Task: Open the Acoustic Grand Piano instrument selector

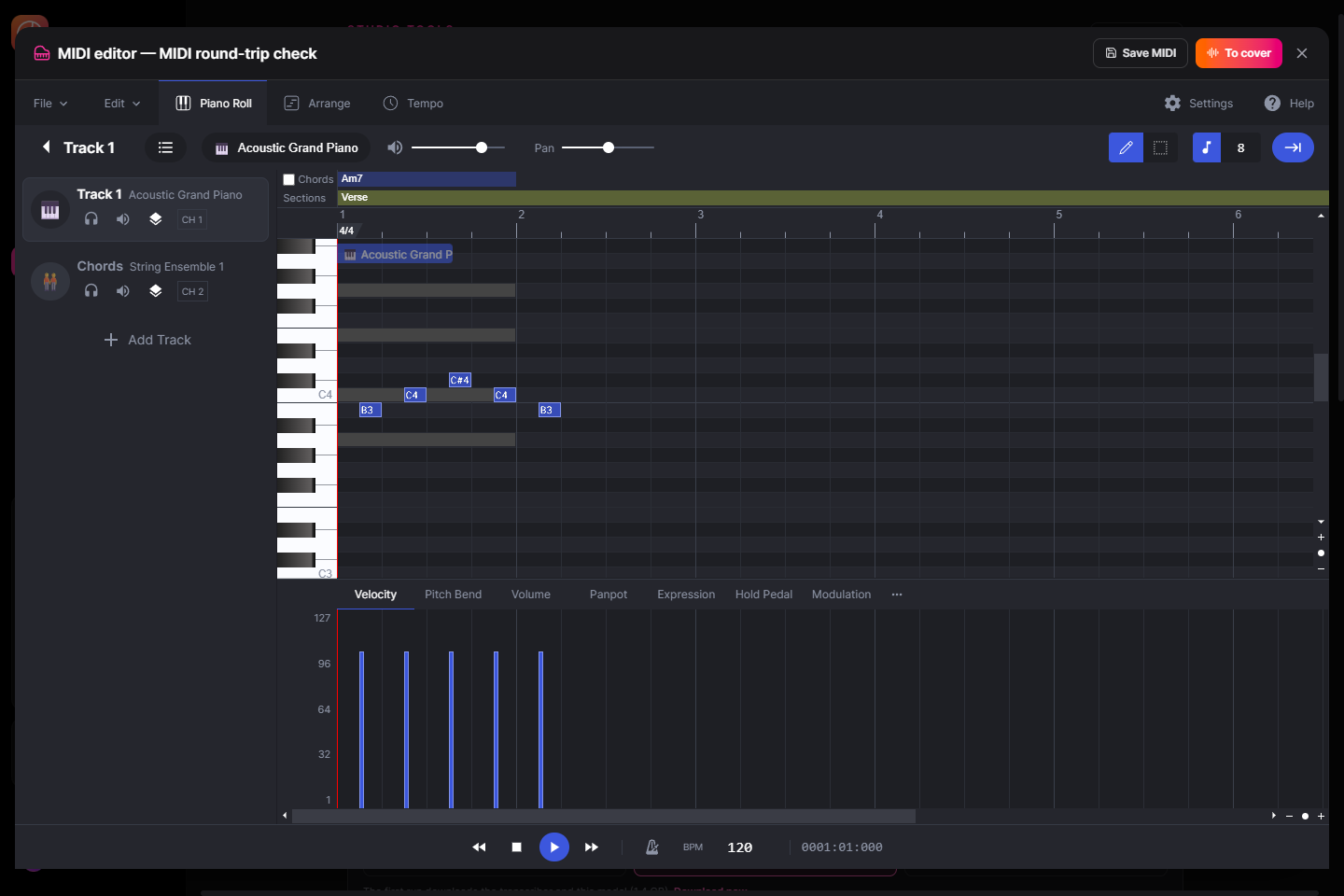Action: 287,147
